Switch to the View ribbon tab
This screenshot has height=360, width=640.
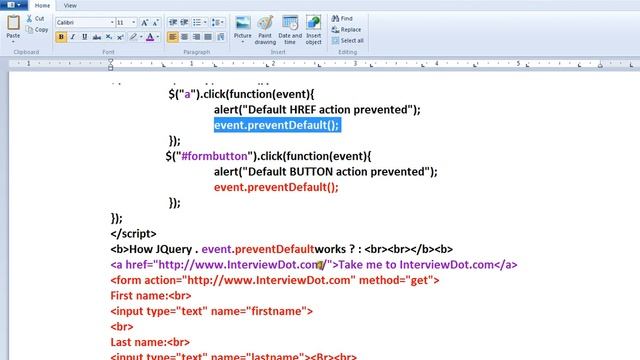coord(70,5)
